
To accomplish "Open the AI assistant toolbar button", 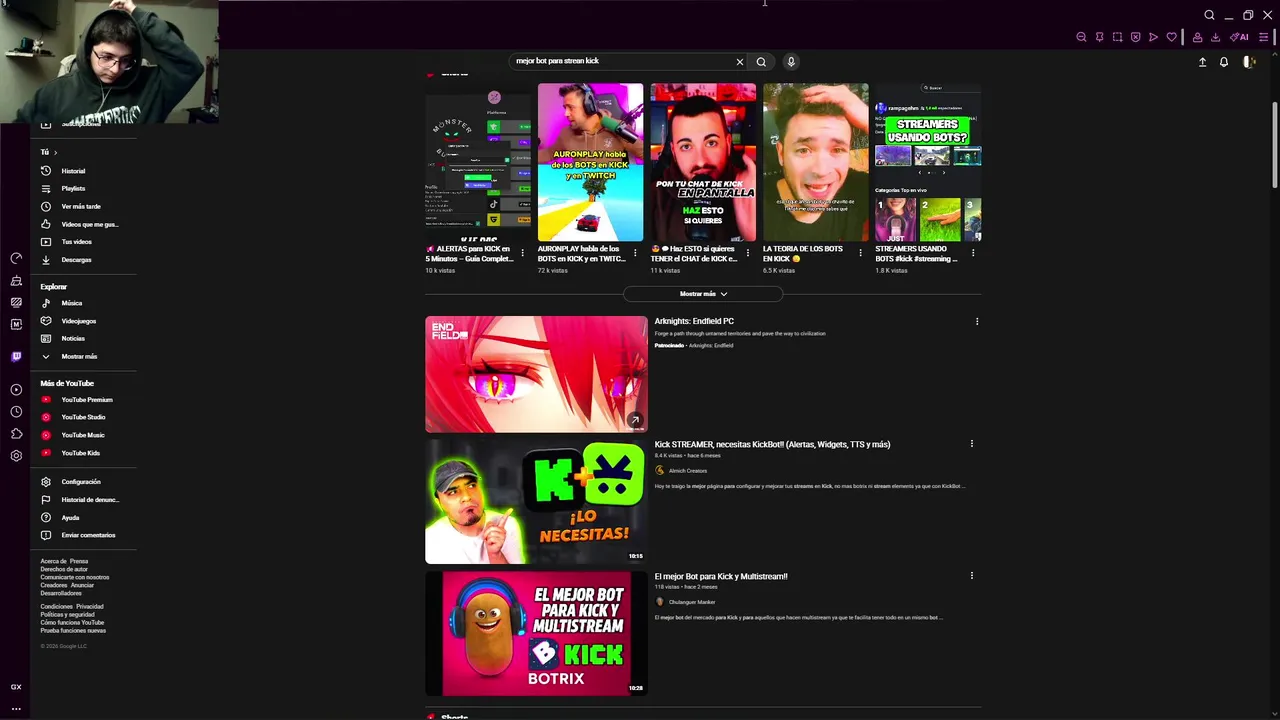I will 1239,37.
